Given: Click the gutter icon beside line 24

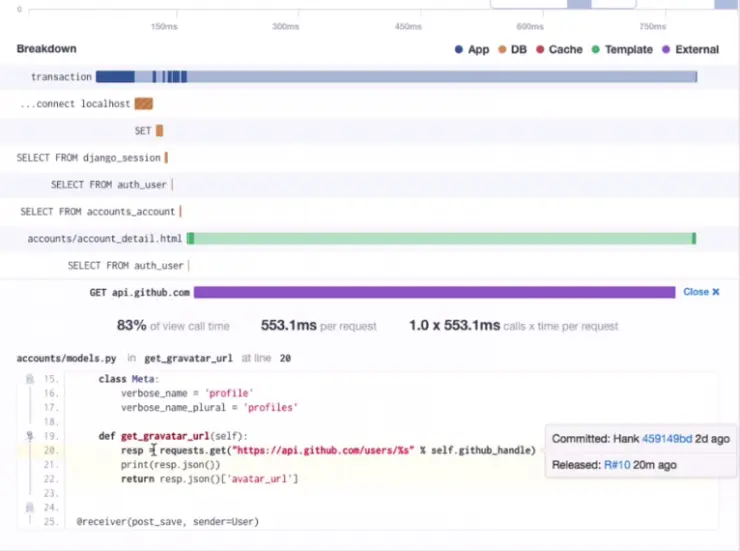Looking at the screenshot, I should pyautogui.click(x=29, y=507).
